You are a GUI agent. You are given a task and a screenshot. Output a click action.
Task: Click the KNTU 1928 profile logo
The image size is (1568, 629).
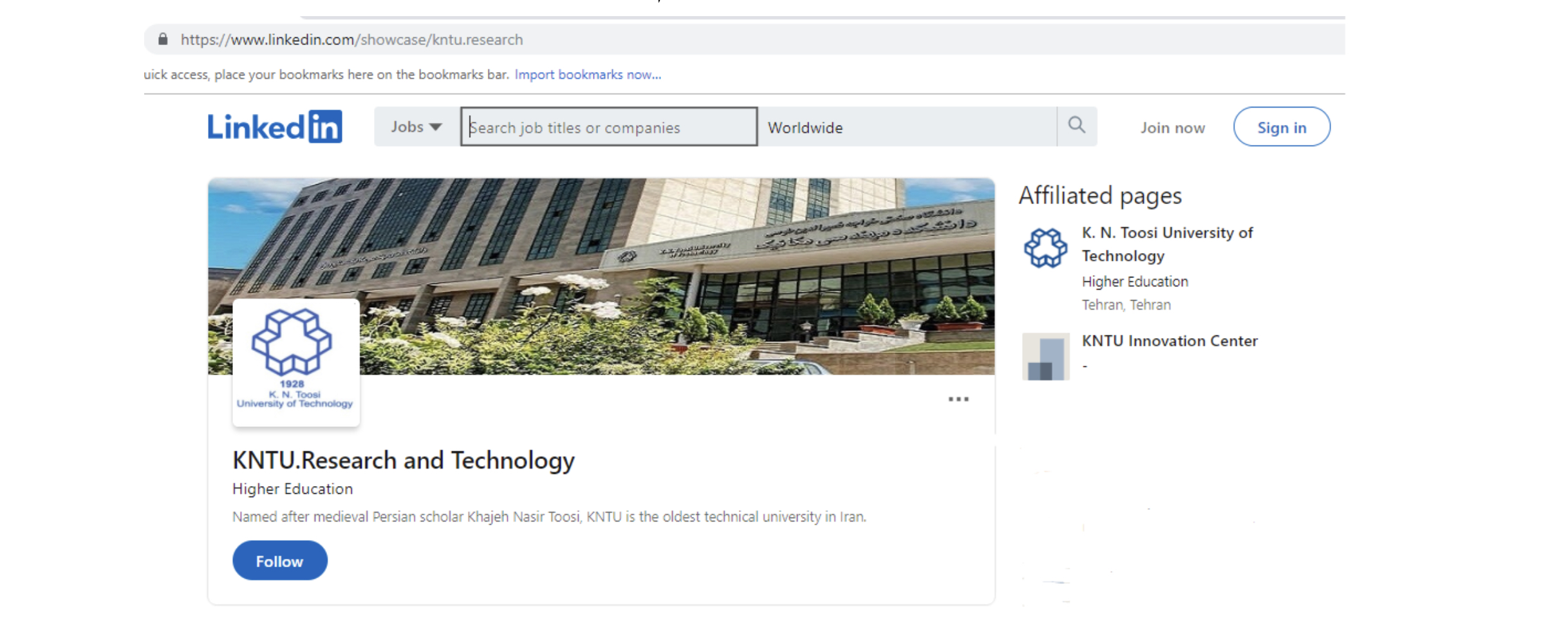tap(295, 362)
